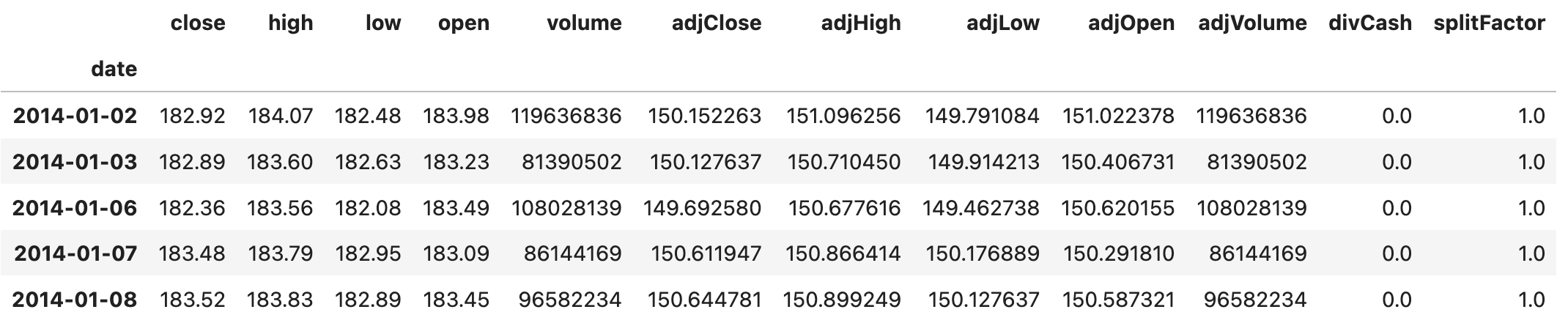1568x334 pixels.
Task: Select the "volume" column header
Action: pos(584,23)
